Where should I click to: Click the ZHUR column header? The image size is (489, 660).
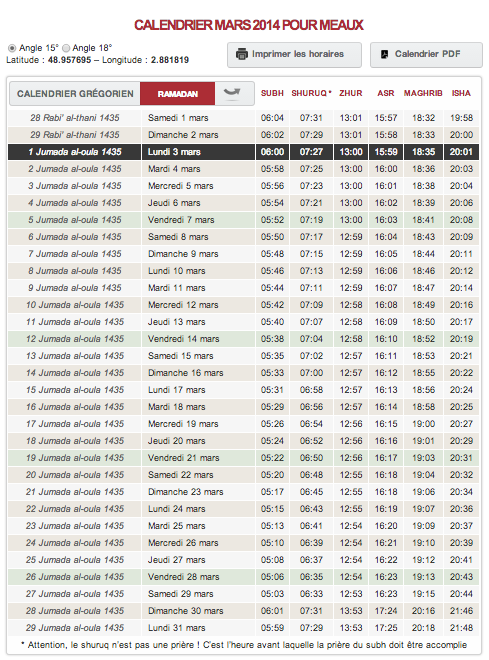click(351, 93)
